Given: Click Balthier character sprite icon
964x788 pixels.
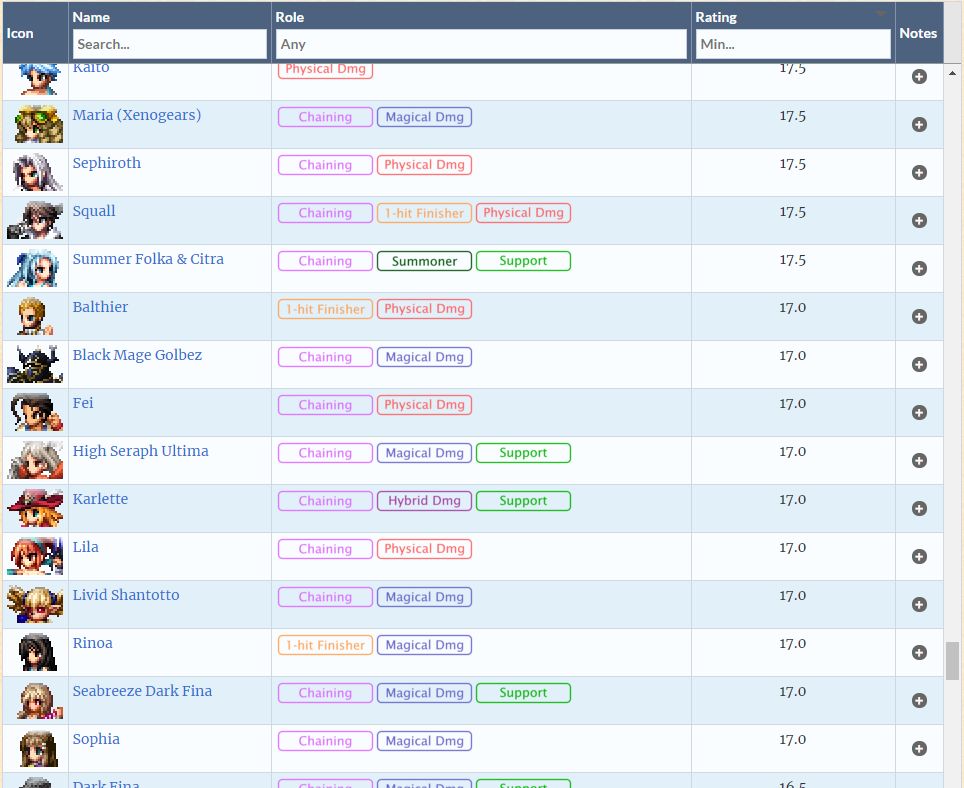Looking at the screenshot, I should point(35,316).
